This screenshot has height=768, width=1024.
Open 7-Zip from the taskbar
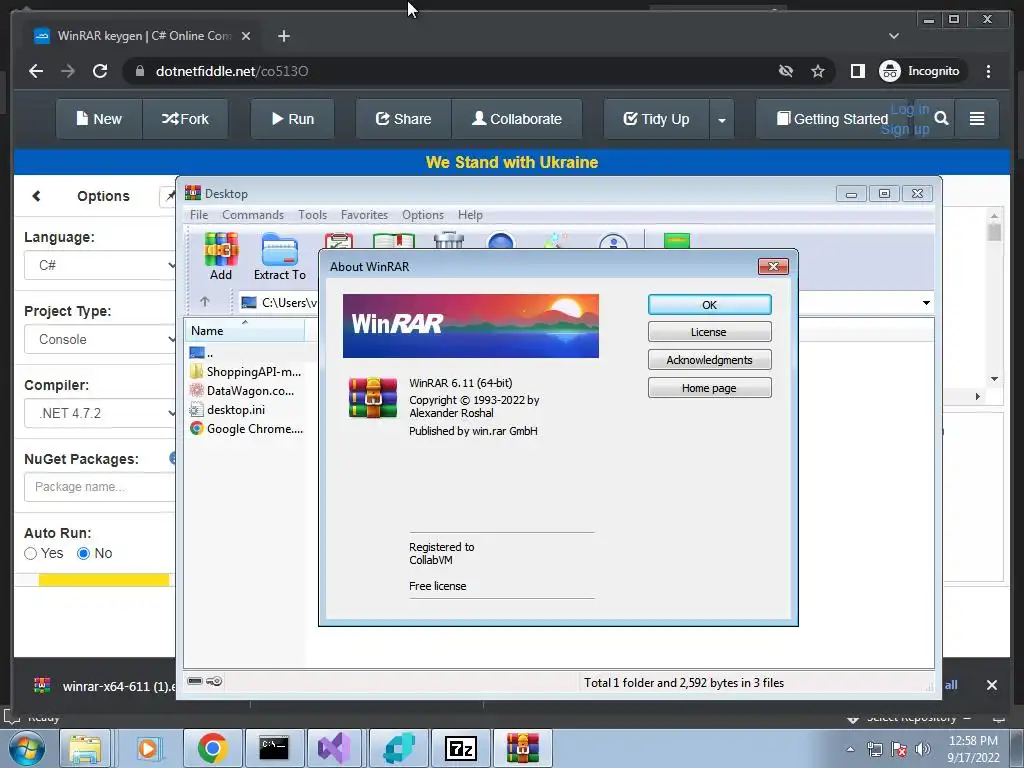coord(460,748)
